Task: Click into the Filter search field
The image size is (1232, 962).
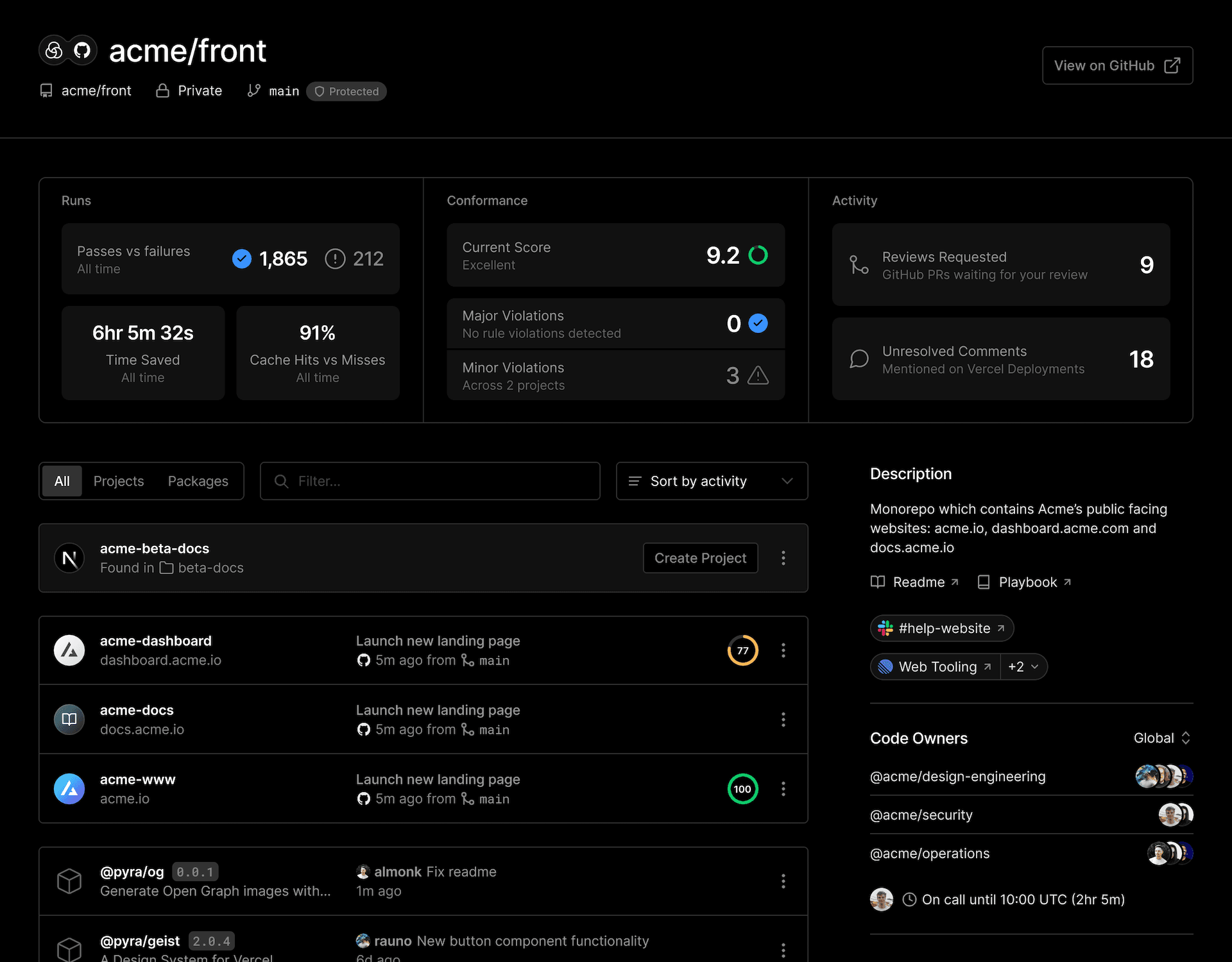Action: click(430, 481)
